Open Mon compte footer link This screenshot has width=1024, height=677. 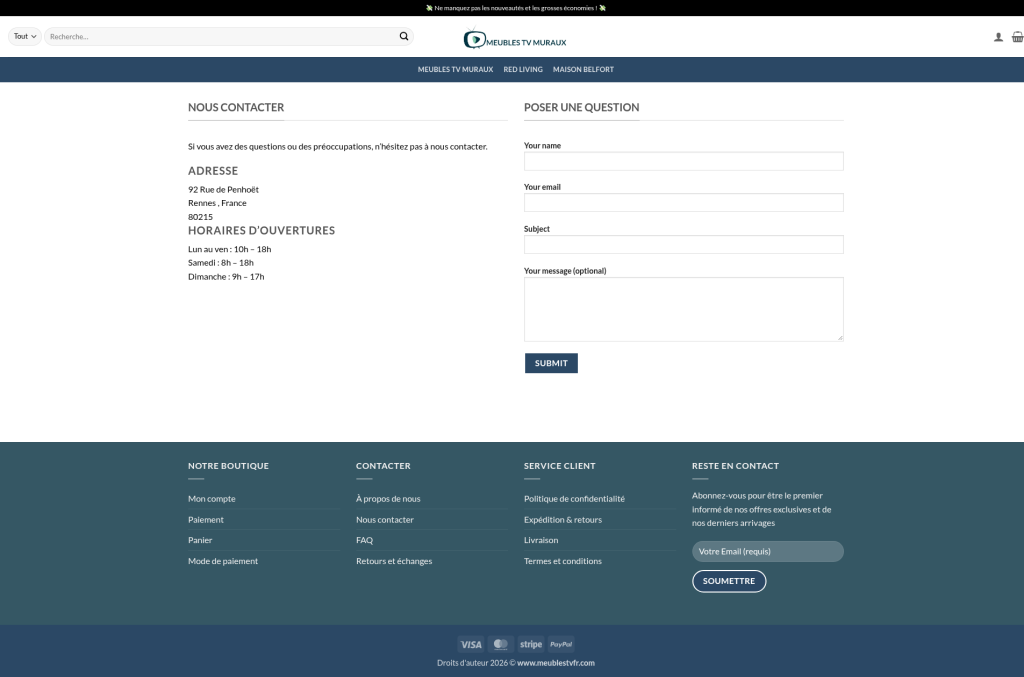coord(212,499)
